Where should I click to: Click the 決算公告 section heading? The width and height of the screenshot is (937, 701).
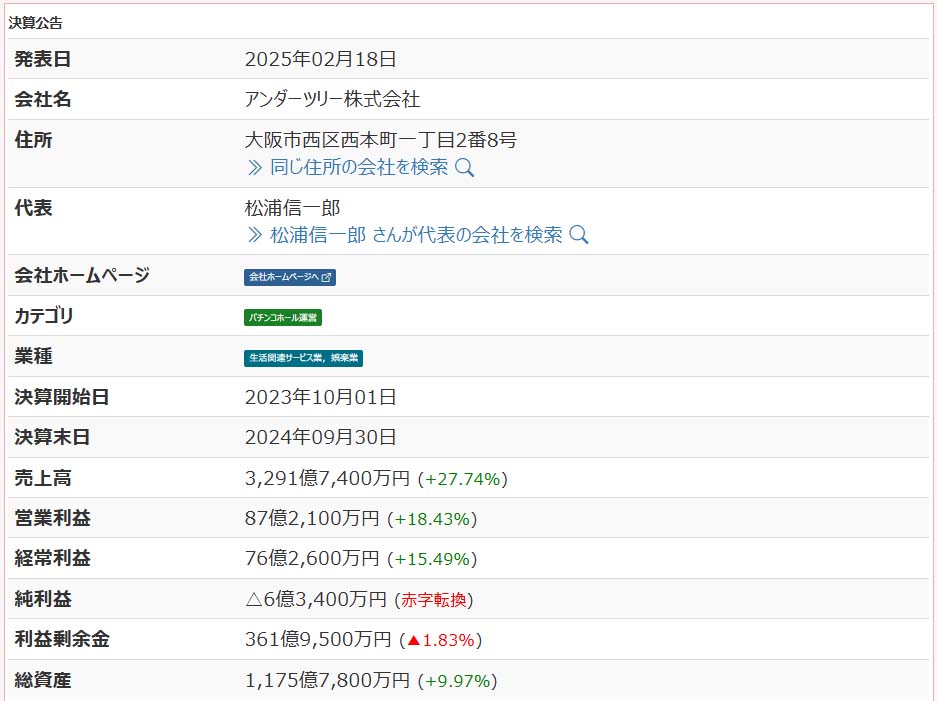click(35, 22)
